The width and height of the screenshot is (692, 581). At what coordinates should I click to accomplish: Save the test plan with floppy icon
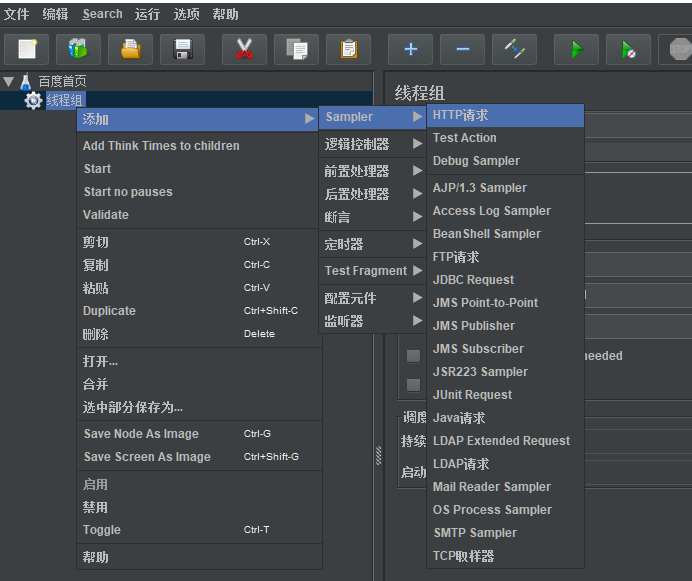coord(182,49)
